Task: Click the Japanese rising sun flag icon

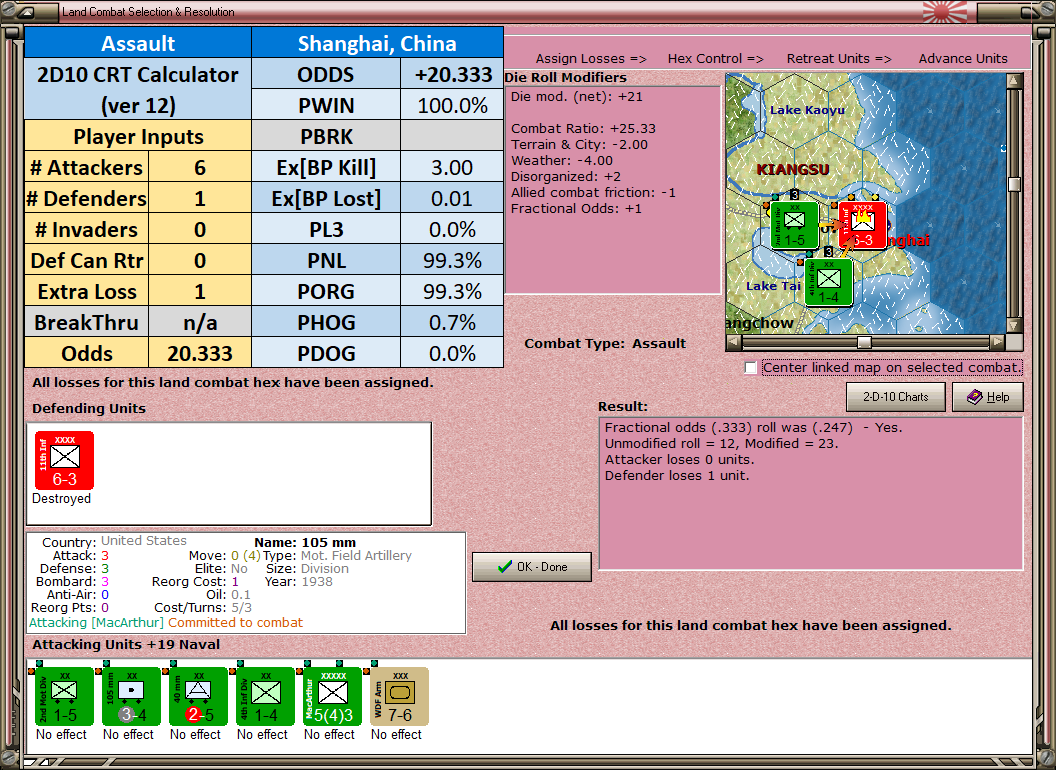Action: [x=945, y=11]
